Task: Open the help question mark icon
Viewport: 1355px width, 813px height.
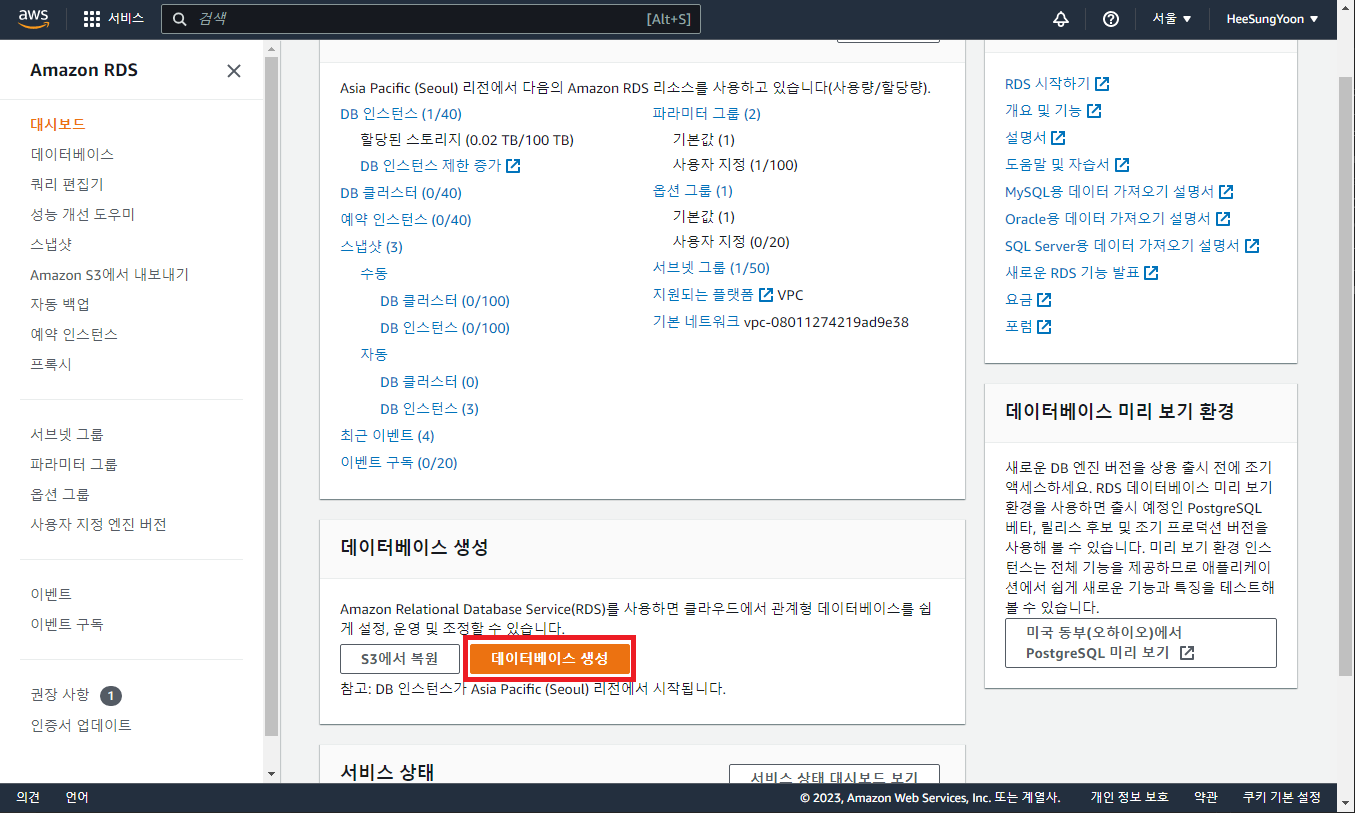Action: pyautogui.click(x=1110, y=19)
